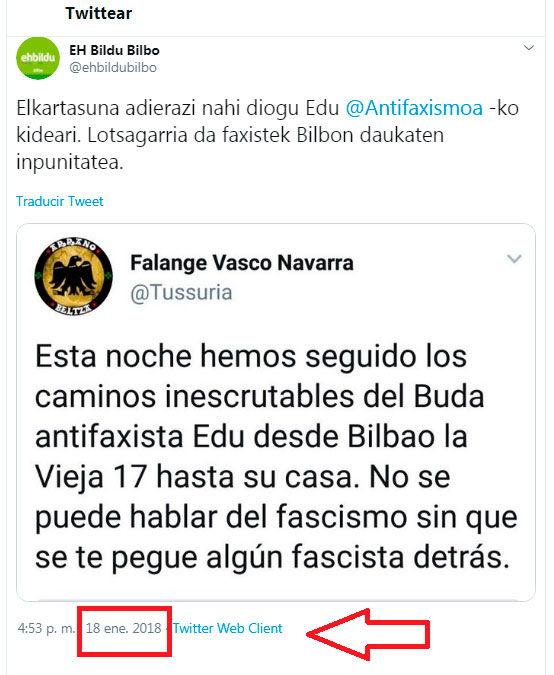Click the Traducir Tweet link
The image size is (554, 675).
click(59, 201)
